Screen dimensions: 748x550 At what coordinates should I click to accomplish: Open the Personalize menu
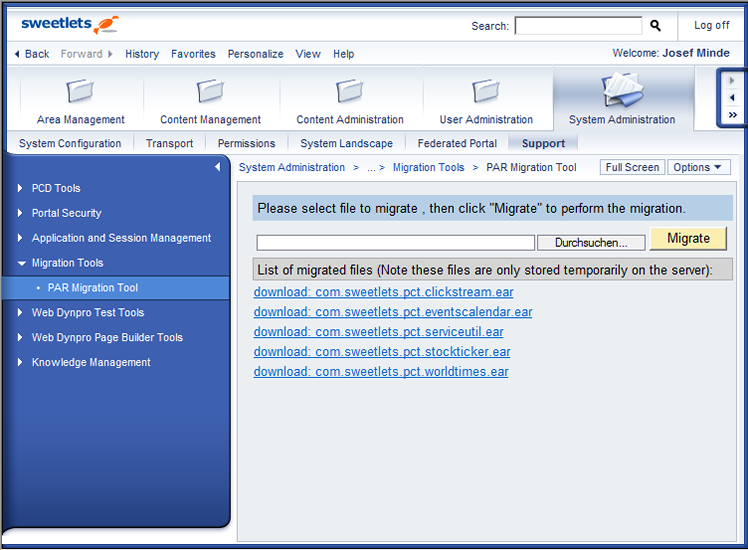255,54
